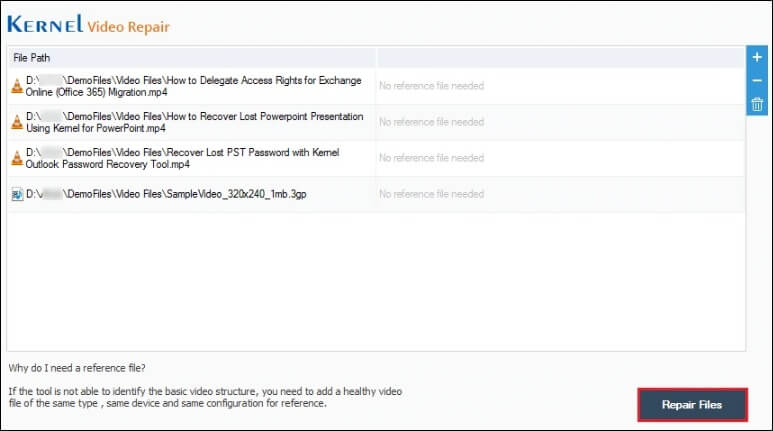Click the trash bin icon to clear list
This screenshot has height=431, width=773.
point(757,104)
